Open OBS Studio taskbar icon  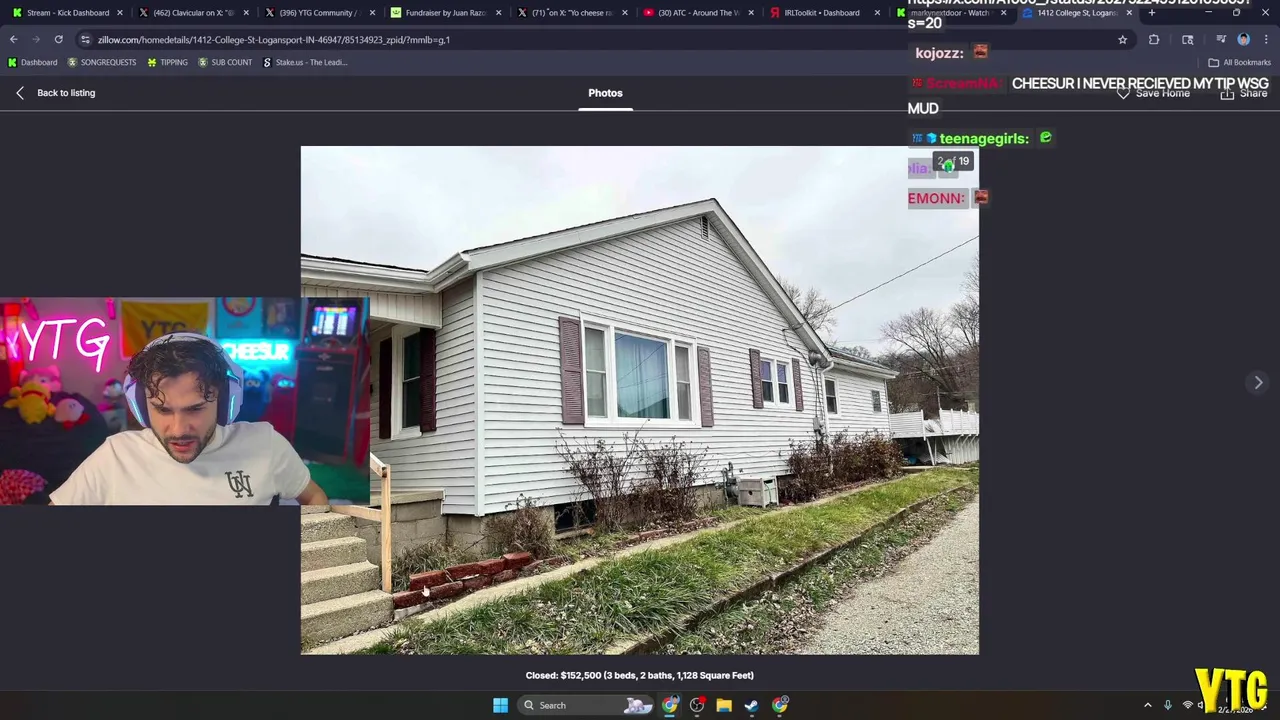coord(697,706)
